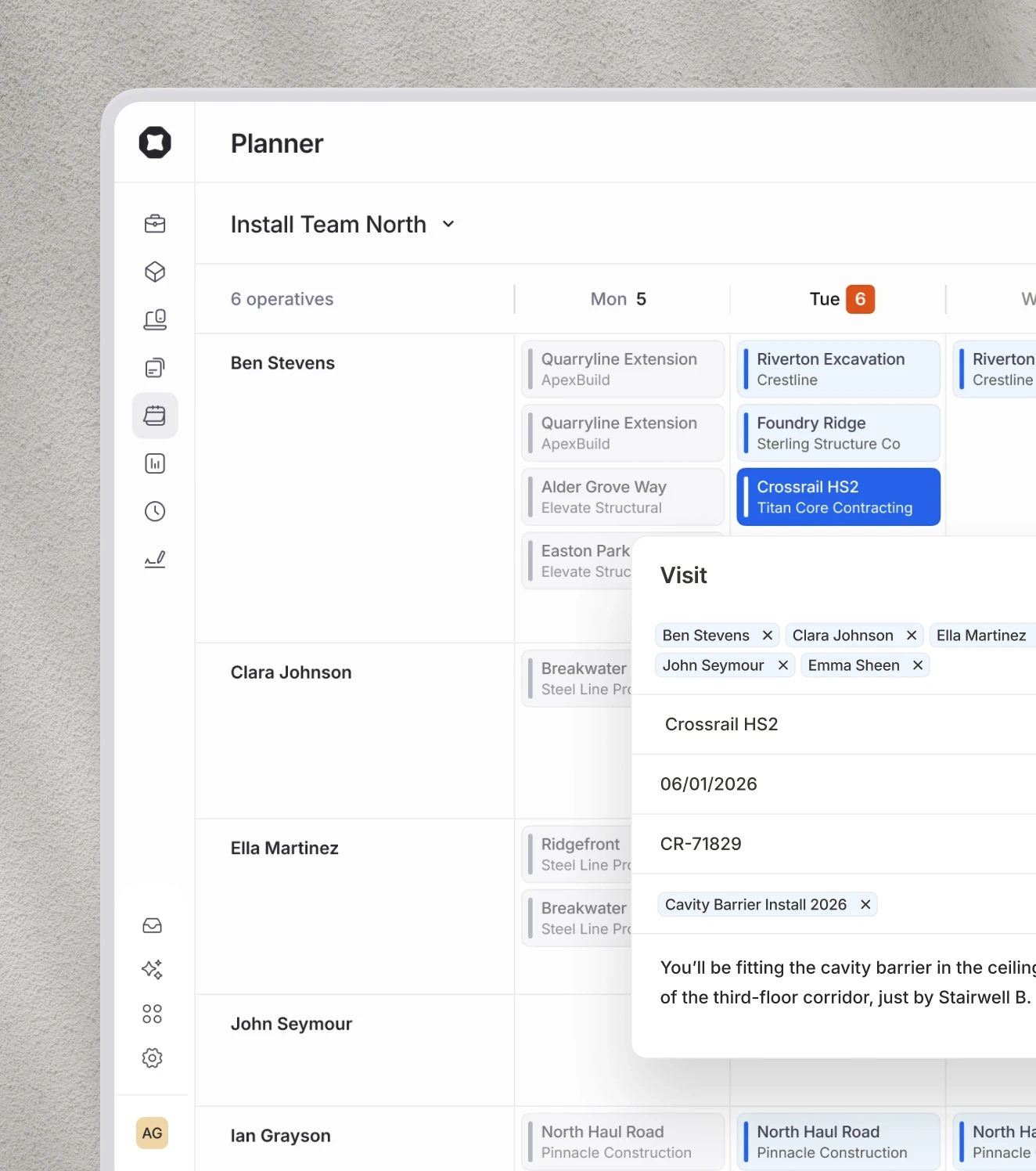Open the device/laptop icon in sidebar
Screen dimensions: 1036x1171
pyautogui.click(x=155, y=319)
